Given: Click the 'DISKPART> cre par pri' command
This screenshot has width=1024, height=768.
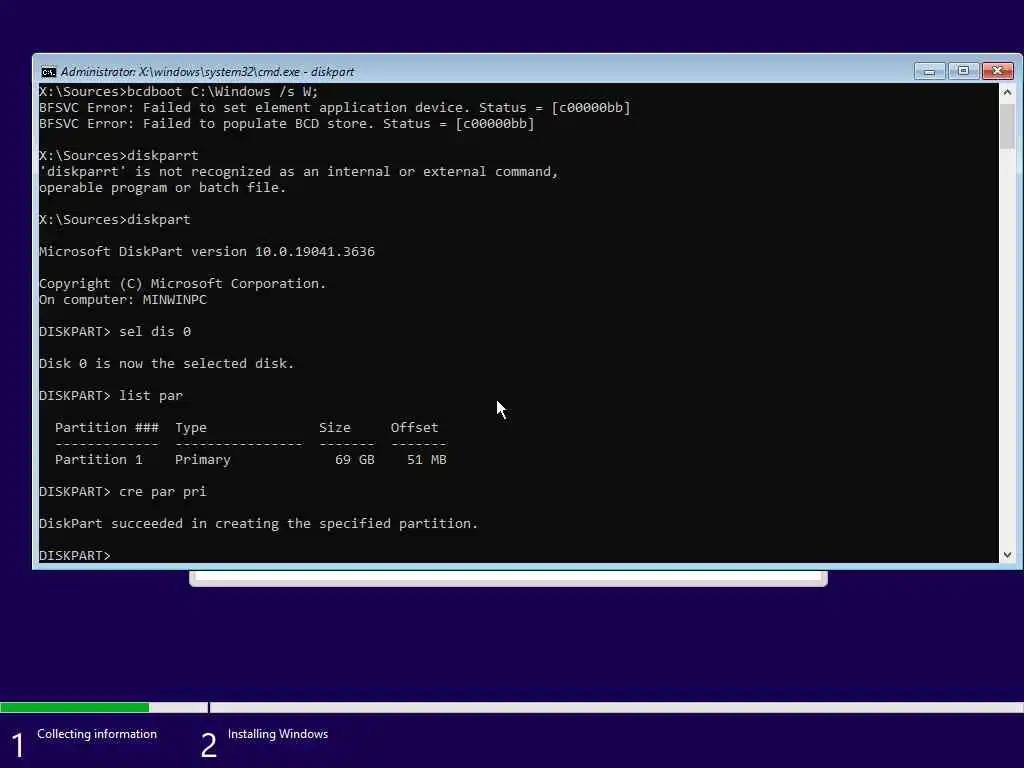Looking at the screenshot, I should click(x=123, y=492).
